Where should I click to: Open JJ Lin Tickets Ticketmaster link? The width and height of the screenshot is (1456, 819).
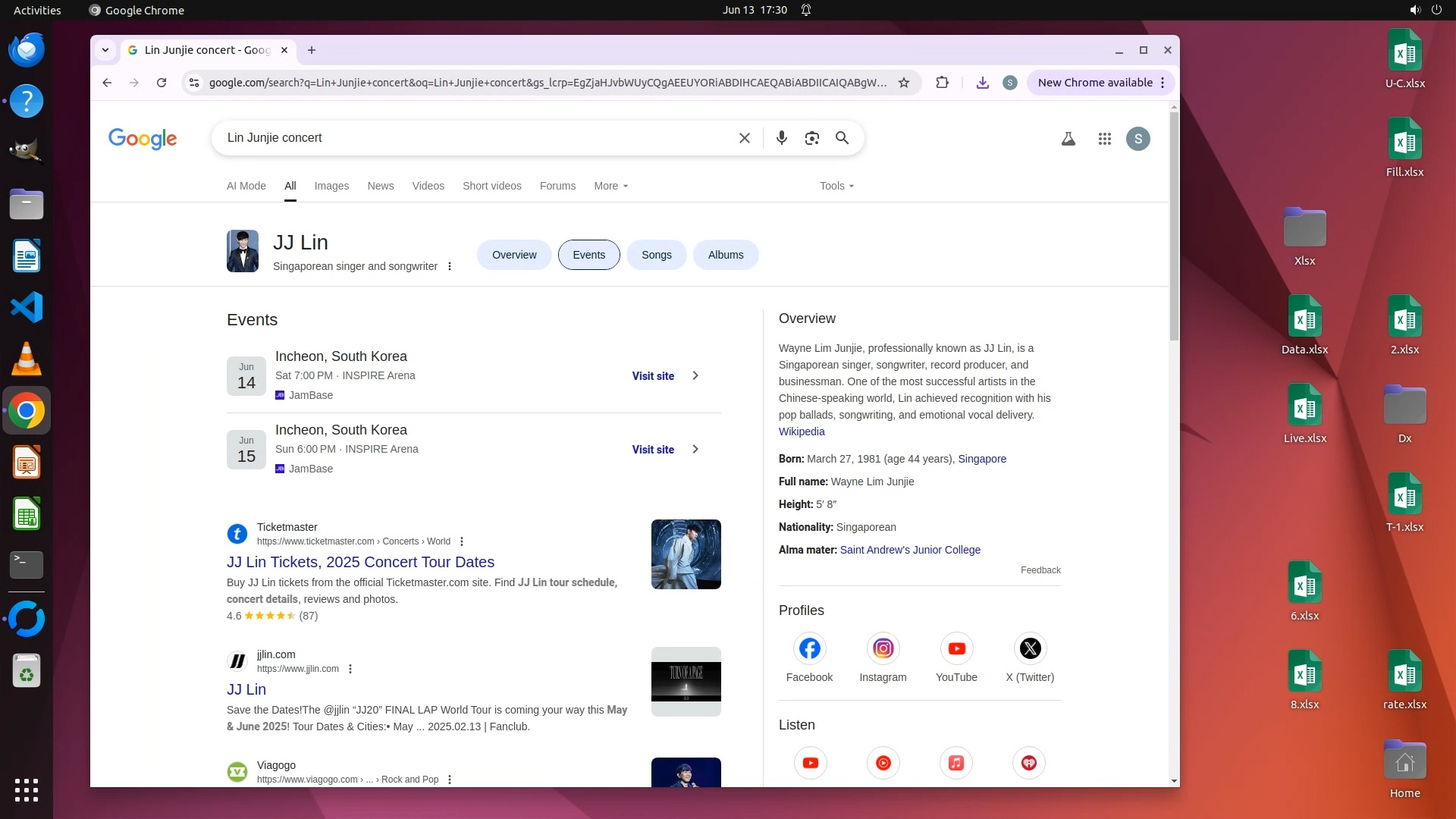click(x=360, y=562)
